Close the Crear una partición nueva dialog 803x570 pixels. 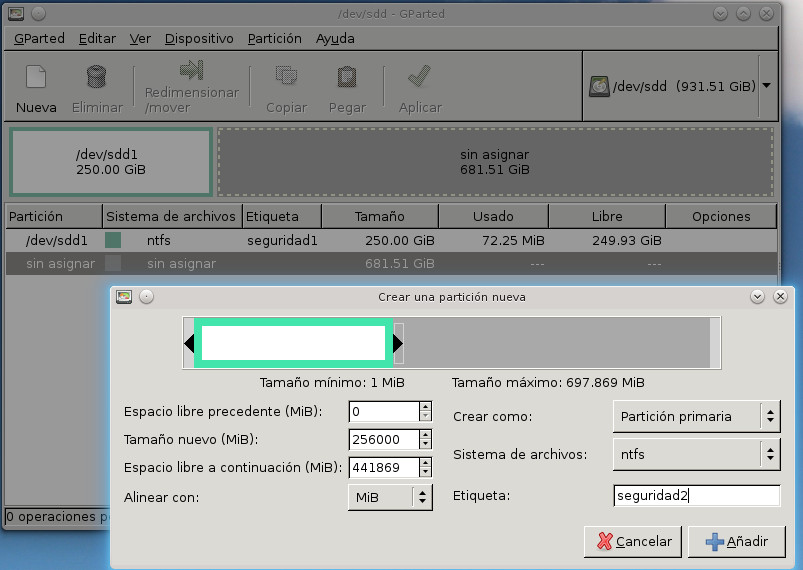[780, 297]
